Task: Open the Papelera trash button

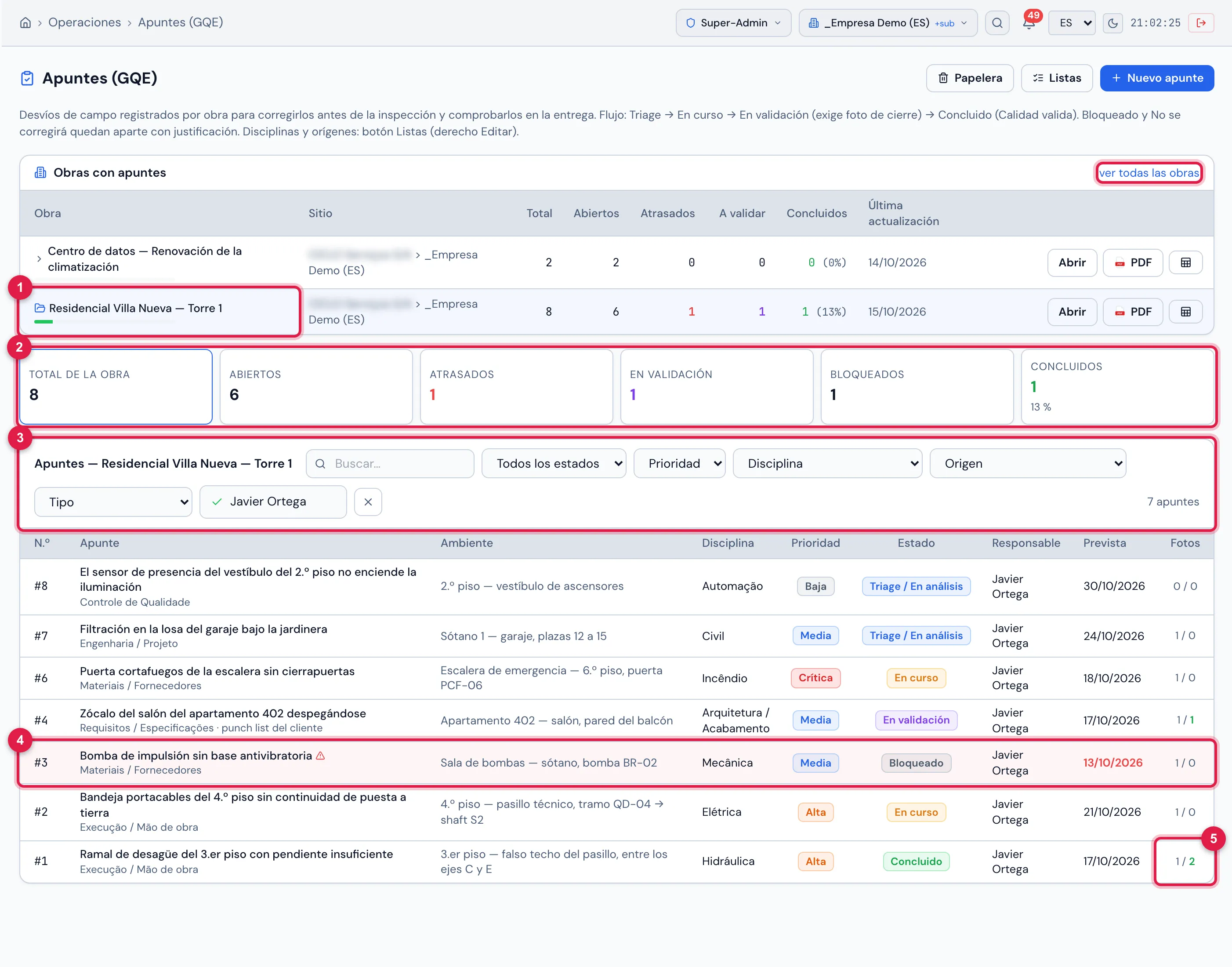Action: (969, 78)
